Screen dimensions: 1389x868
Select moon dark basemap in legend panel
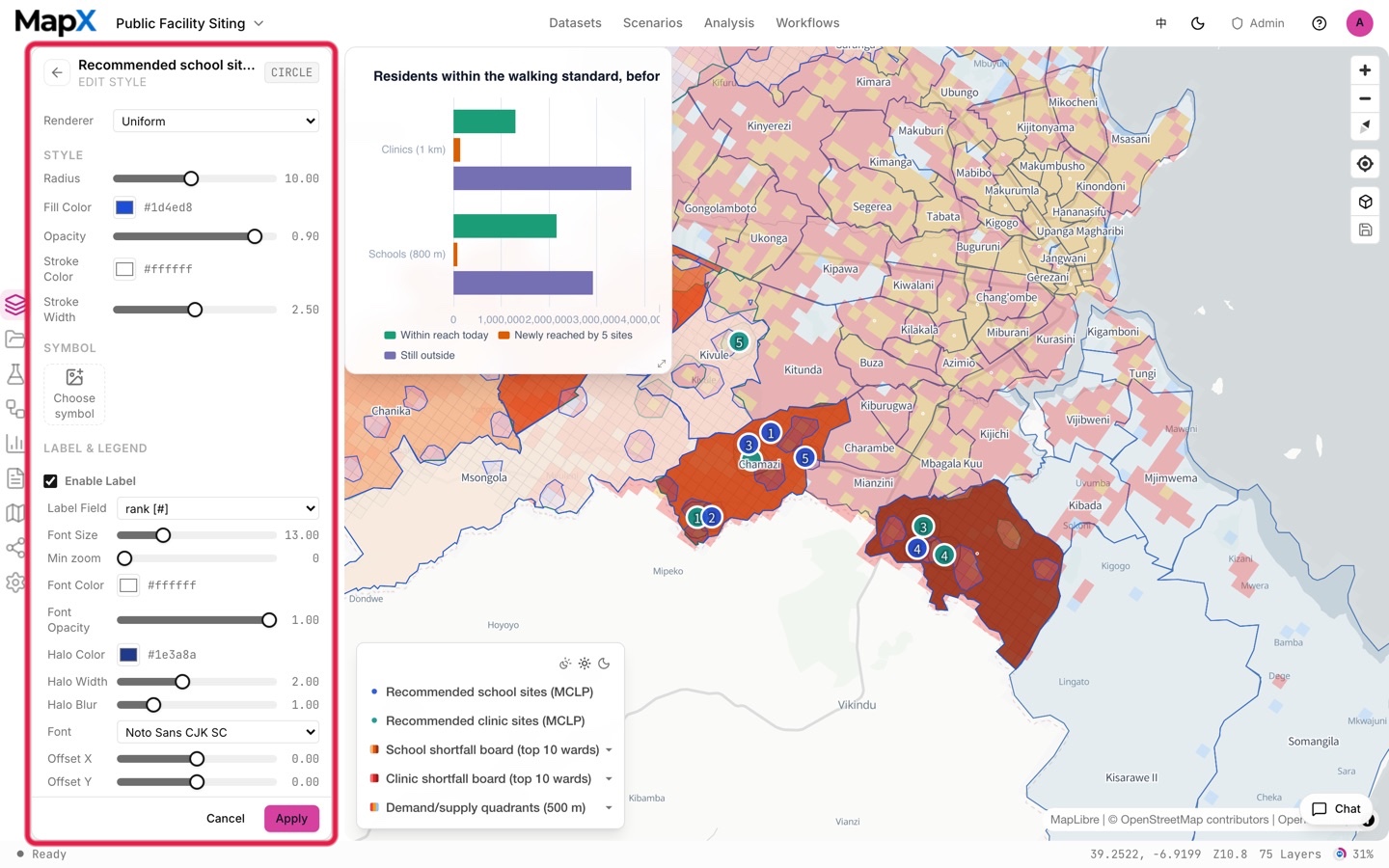tap(604, 664)
